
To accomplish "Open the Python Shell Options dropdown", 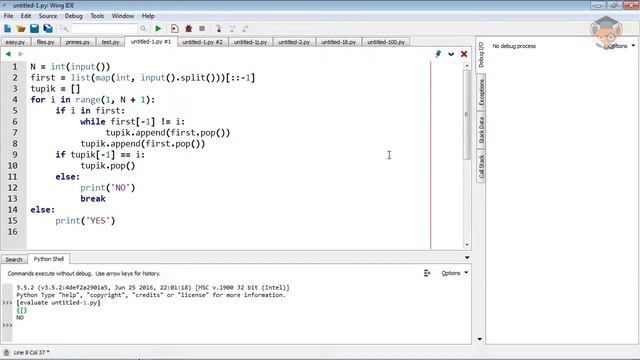I will click(x=454, y=273).
